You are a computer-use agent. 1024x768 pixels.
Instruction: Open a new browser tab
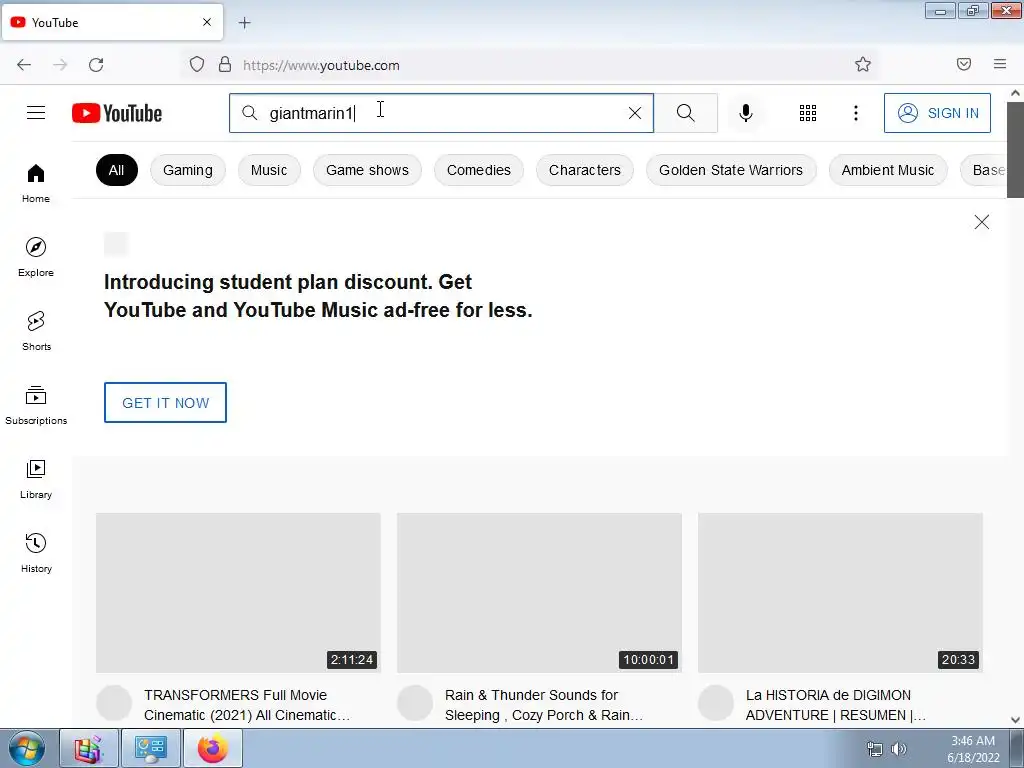tap(244, 23)
